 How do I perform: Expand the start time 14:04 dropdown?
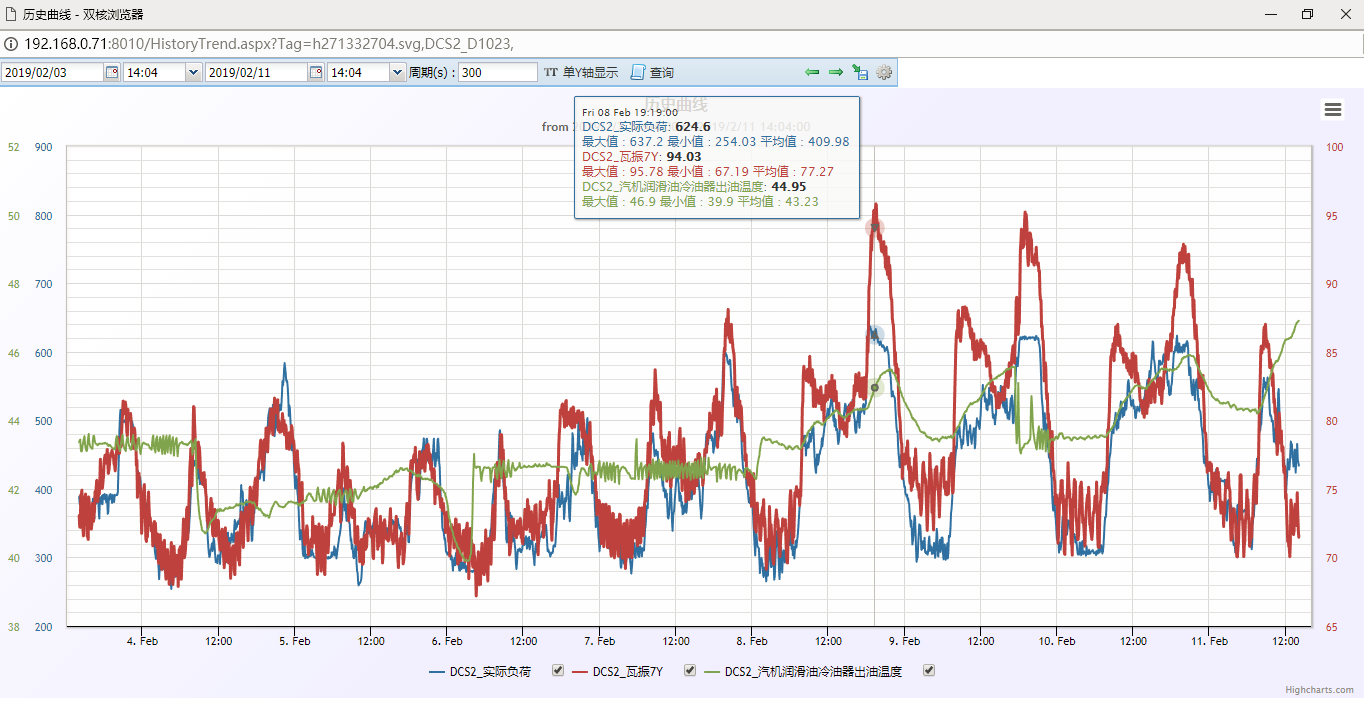coord(193,72)
